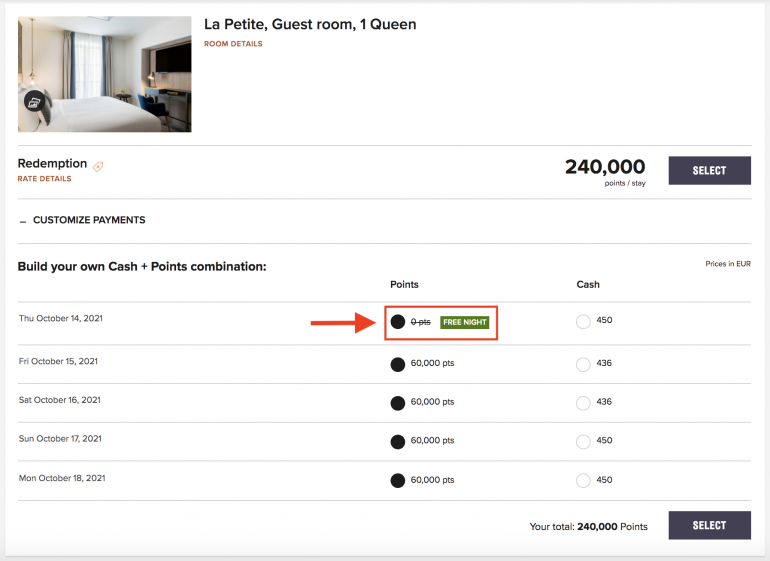
Task: Select 60,000 pts for Sun October 17
Action: pos(397,441)
